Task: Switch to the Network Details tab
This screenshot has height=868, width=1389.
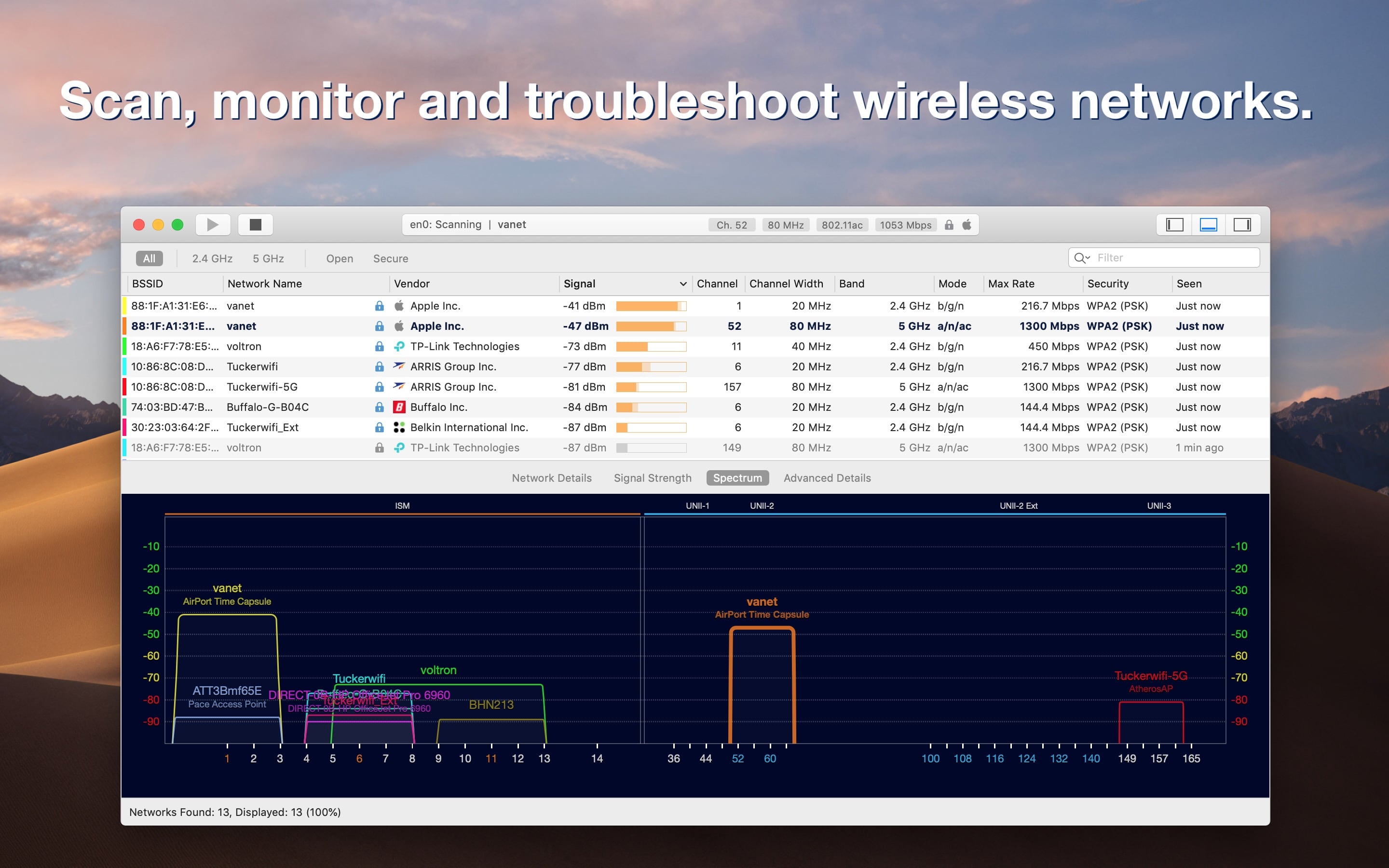Action: pos(551,477)
